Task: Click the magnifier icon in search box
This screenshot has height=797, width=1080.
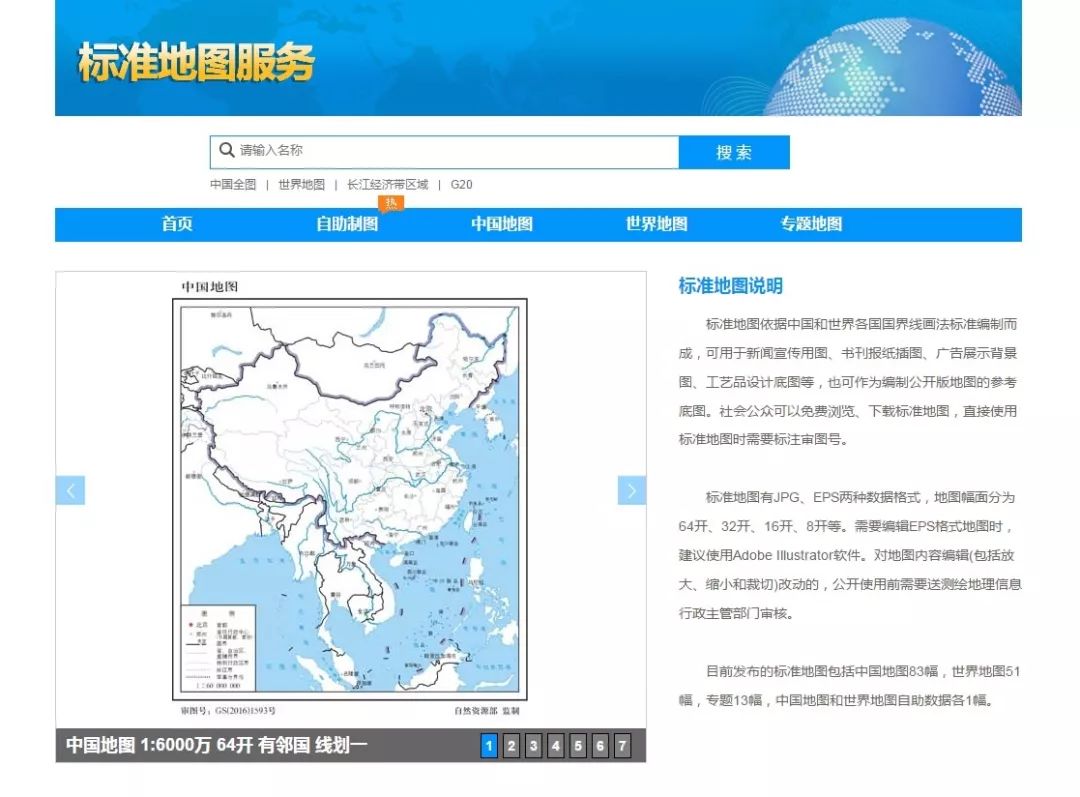Action: 227,149
